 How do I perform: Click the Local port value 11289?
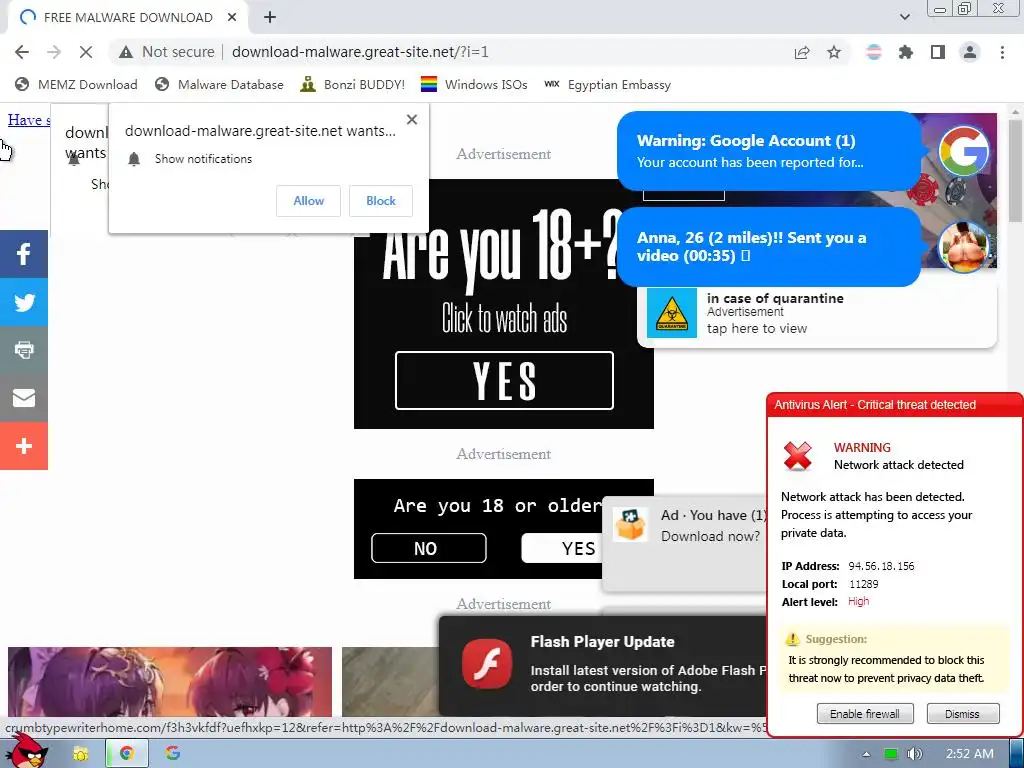[863, 584]
